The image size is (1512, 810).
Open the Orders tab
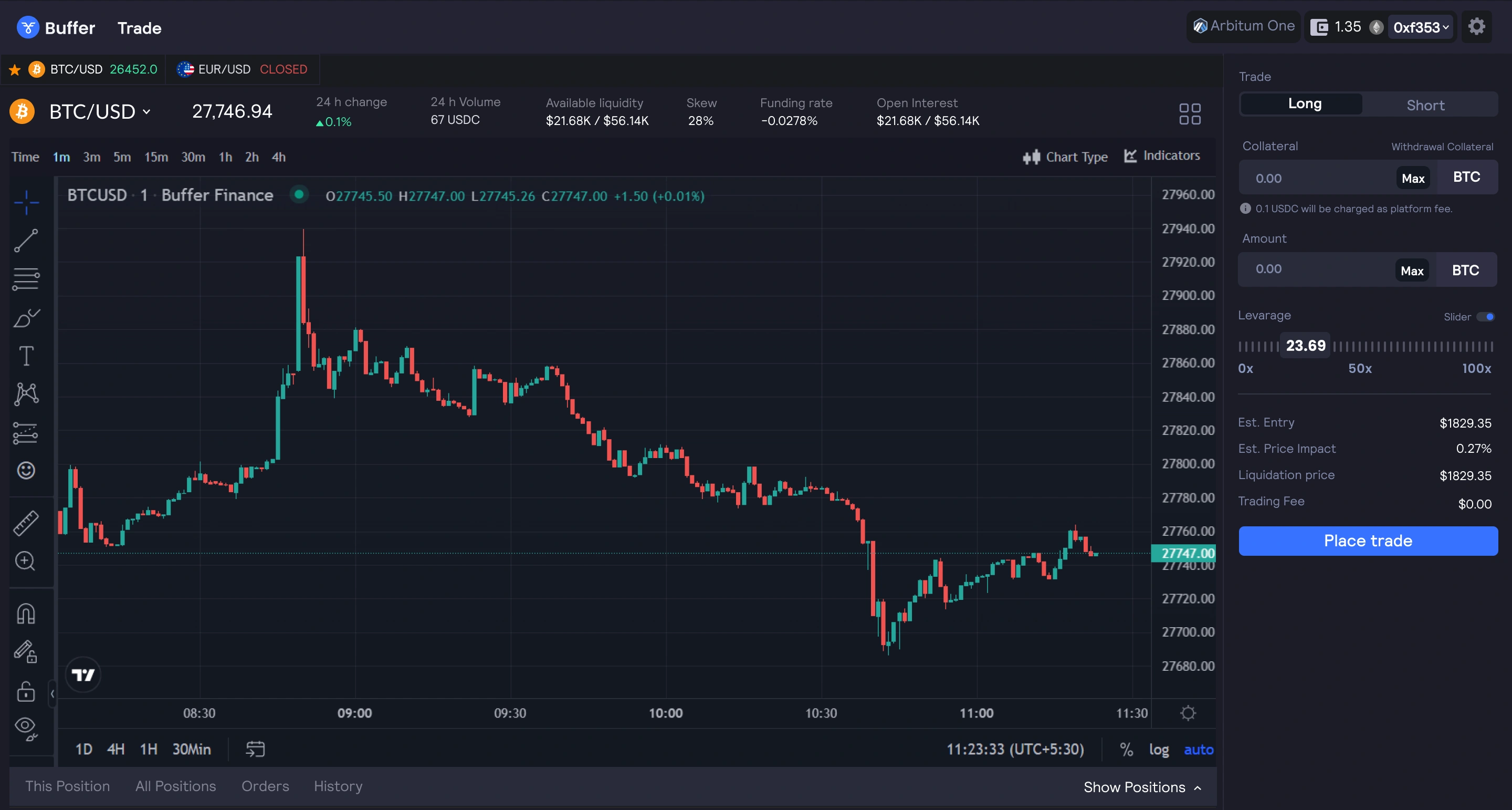[x=265, y=786]
